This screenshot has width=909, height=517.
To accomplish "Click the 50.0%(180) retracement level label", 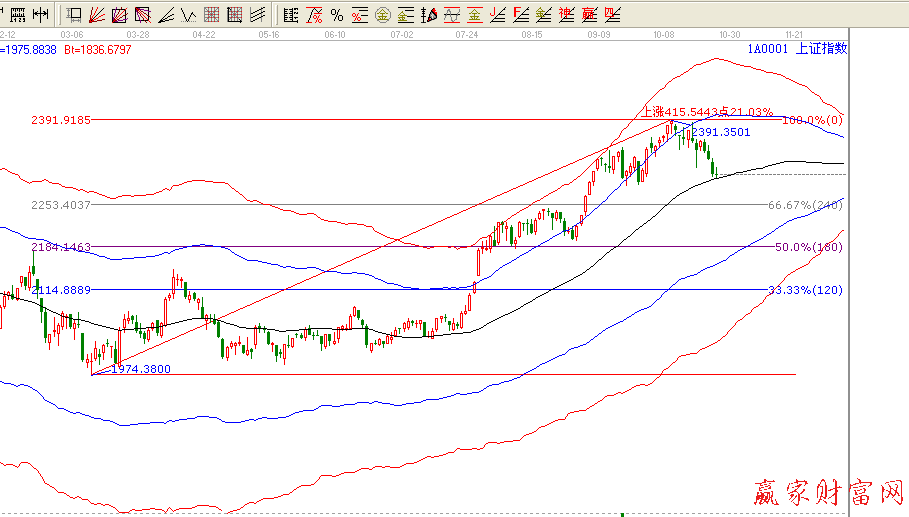I will tap(809, 246).
